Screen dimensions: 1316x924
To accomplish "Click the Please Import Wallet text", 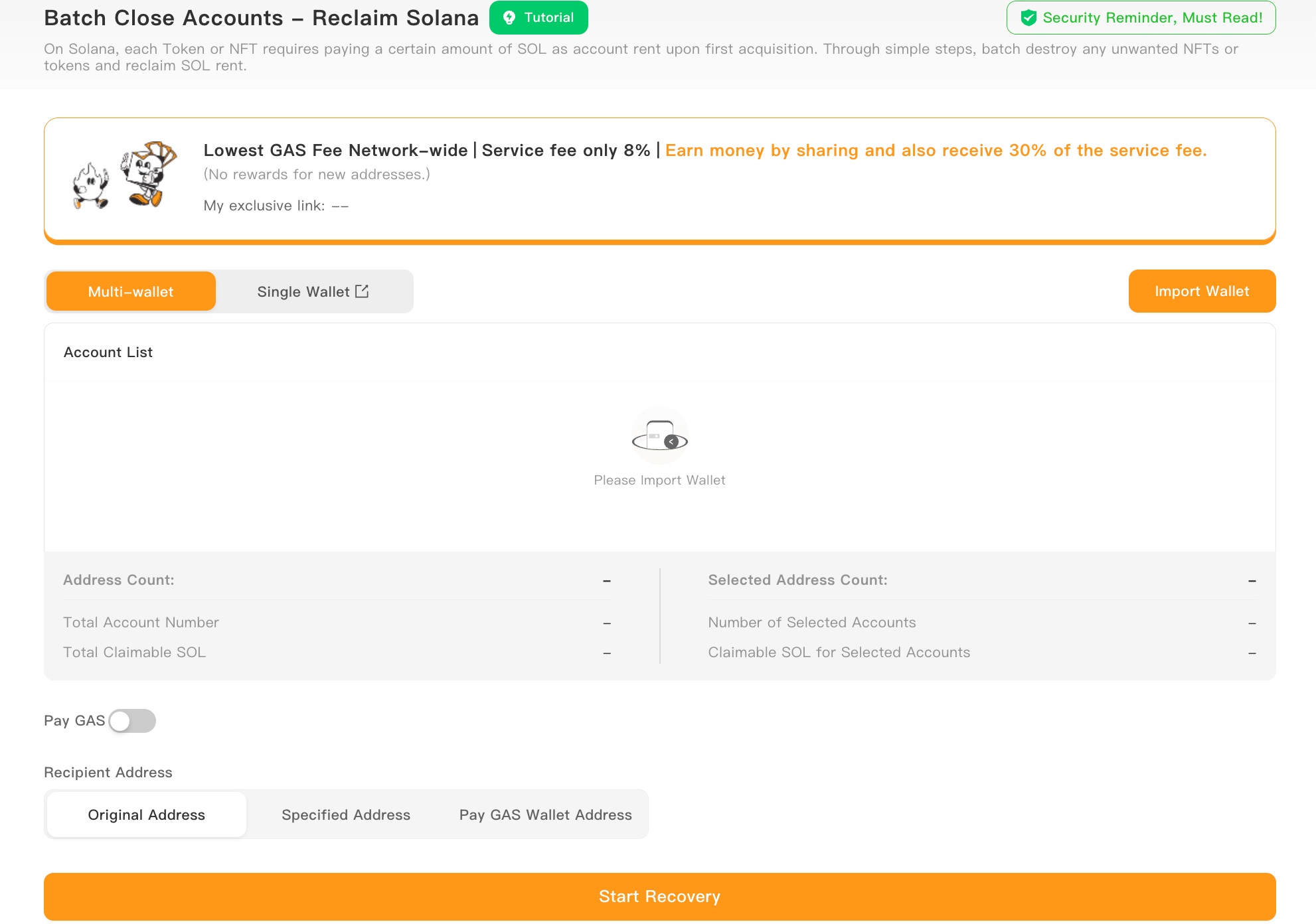I will click(659, 480).
